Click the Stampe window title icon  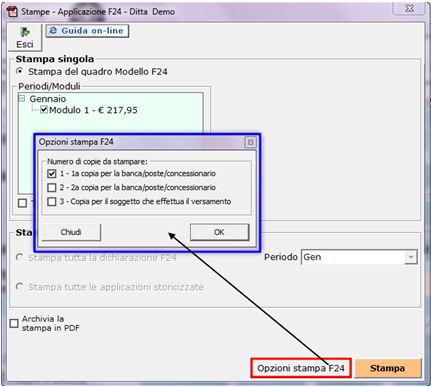click(13, 12)
